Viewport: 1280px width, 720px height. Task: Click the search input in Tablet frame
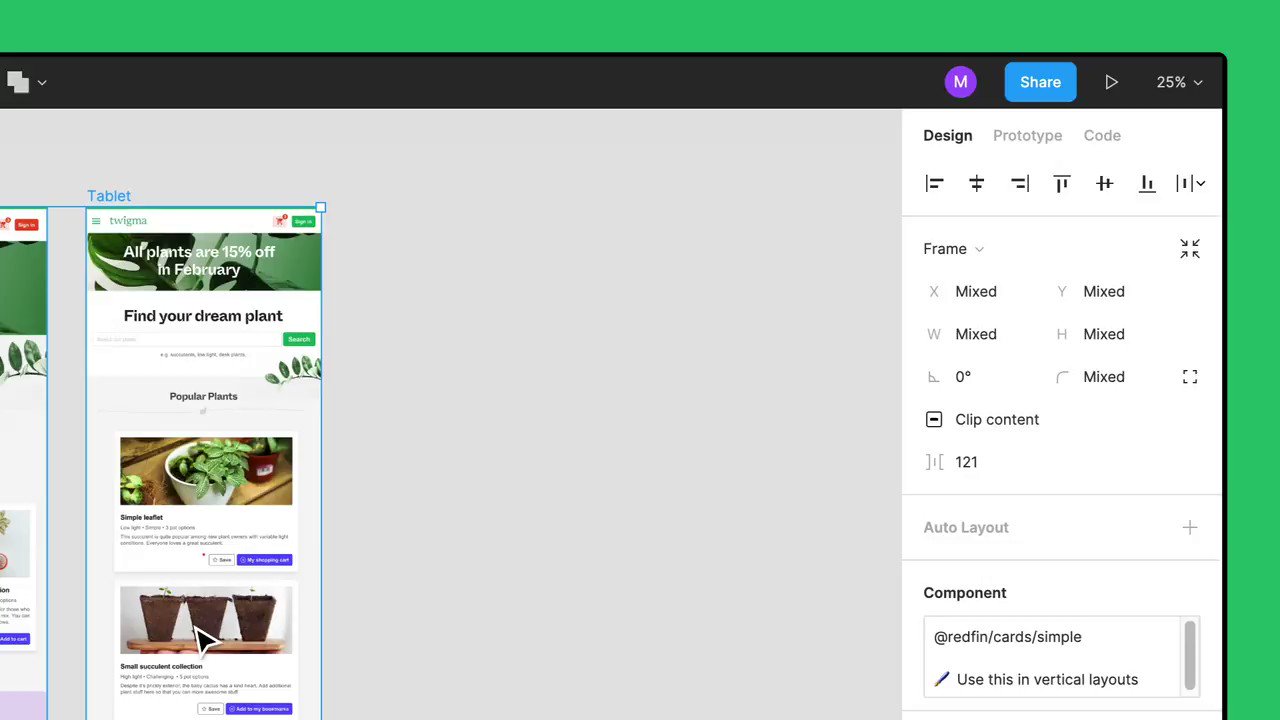(188, 339)
